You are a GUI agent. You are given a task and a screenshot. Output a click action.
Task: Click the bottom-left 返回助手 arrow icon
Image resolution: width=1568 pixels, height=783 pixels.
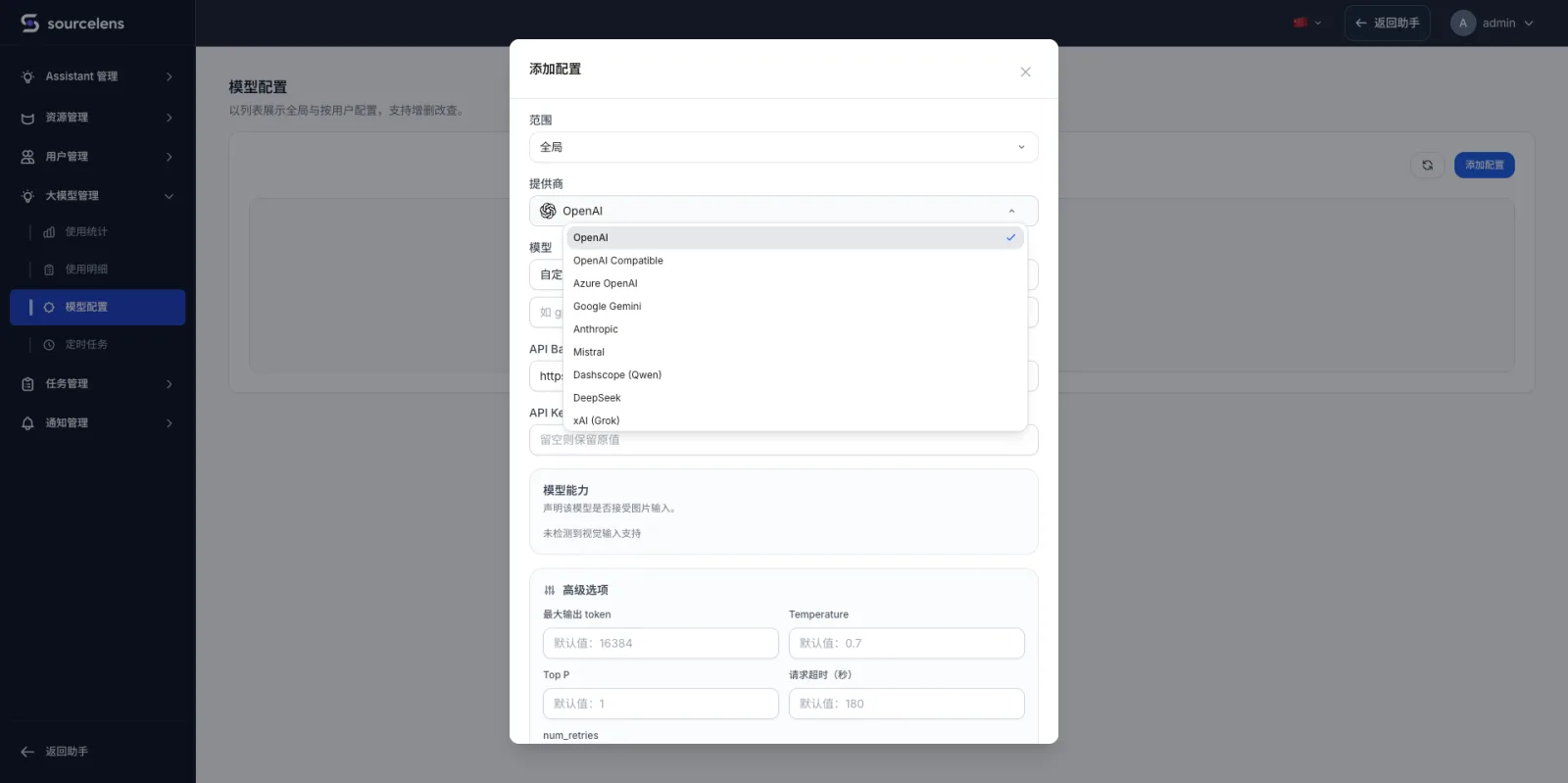tap(27, 752)
